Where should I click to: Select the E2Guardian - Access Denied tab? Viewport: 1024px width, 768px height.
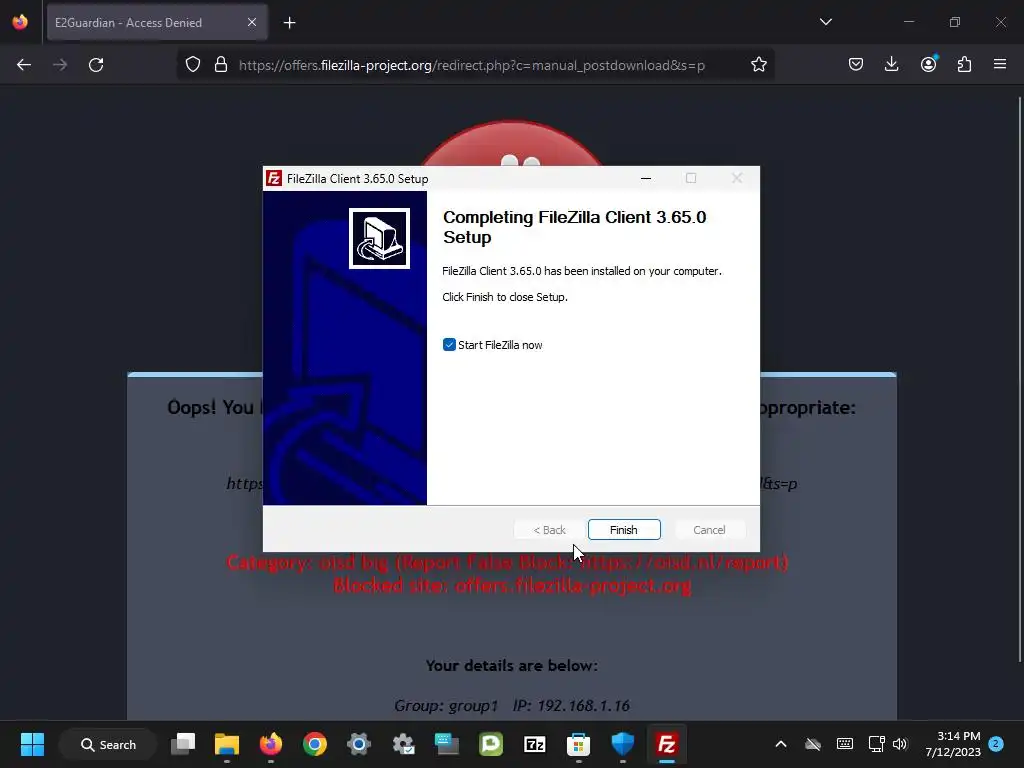(157, 23)
